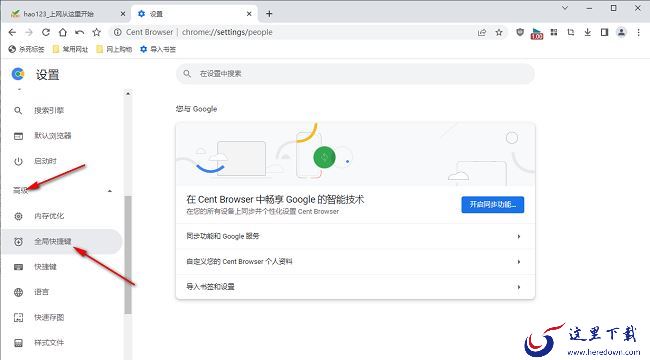This screenshot has width=650, height=360.
Task: Click the 开启同步功能 sync button
Action: tap(492, 204)
